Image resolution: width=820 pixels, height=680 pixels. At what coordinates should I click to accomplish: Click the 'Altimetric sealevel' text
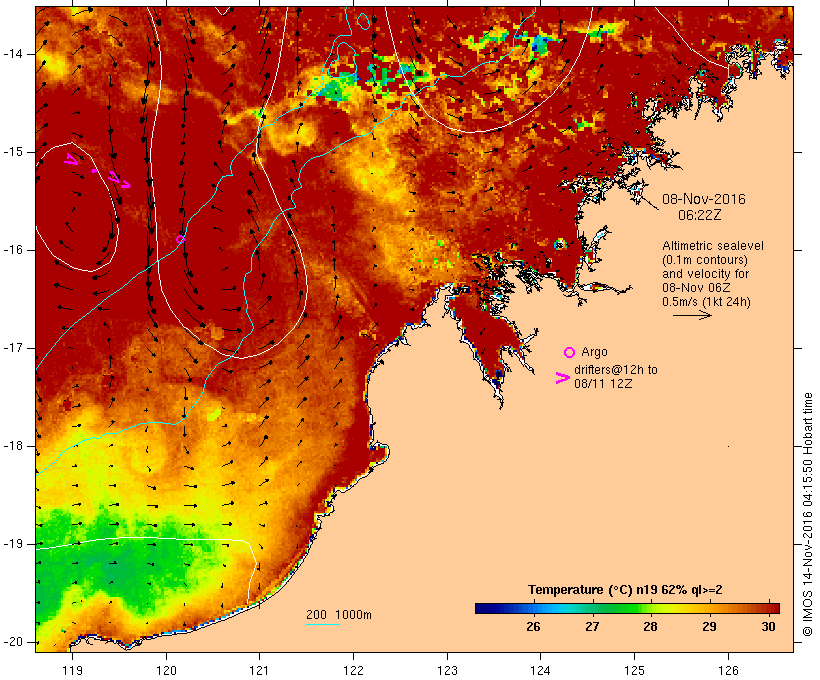coord(712,246)
